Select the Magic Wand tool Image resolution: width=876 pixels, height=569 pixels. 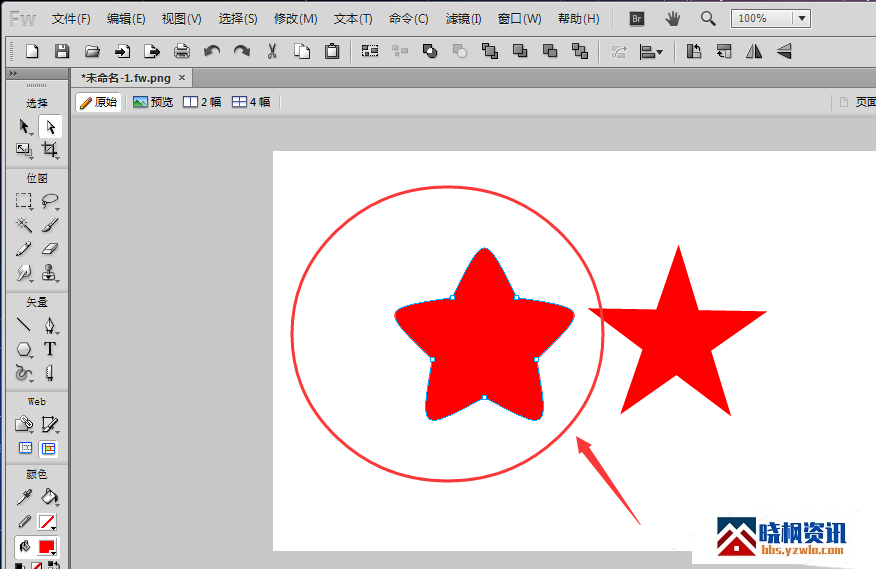[x=24, y=225]
